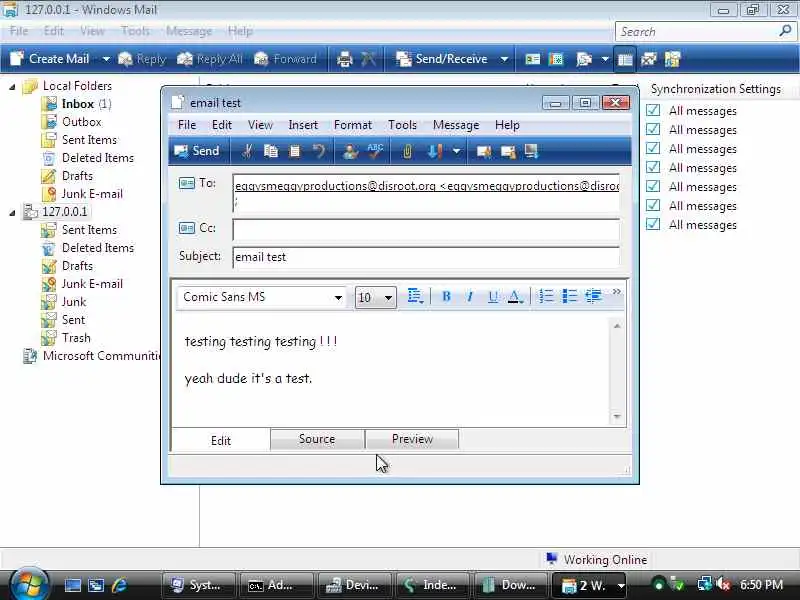The width and height of the screenshot is (800, 600).
Task: Toggle the sixth All messages checkbox
Action: tap(653, 205)
